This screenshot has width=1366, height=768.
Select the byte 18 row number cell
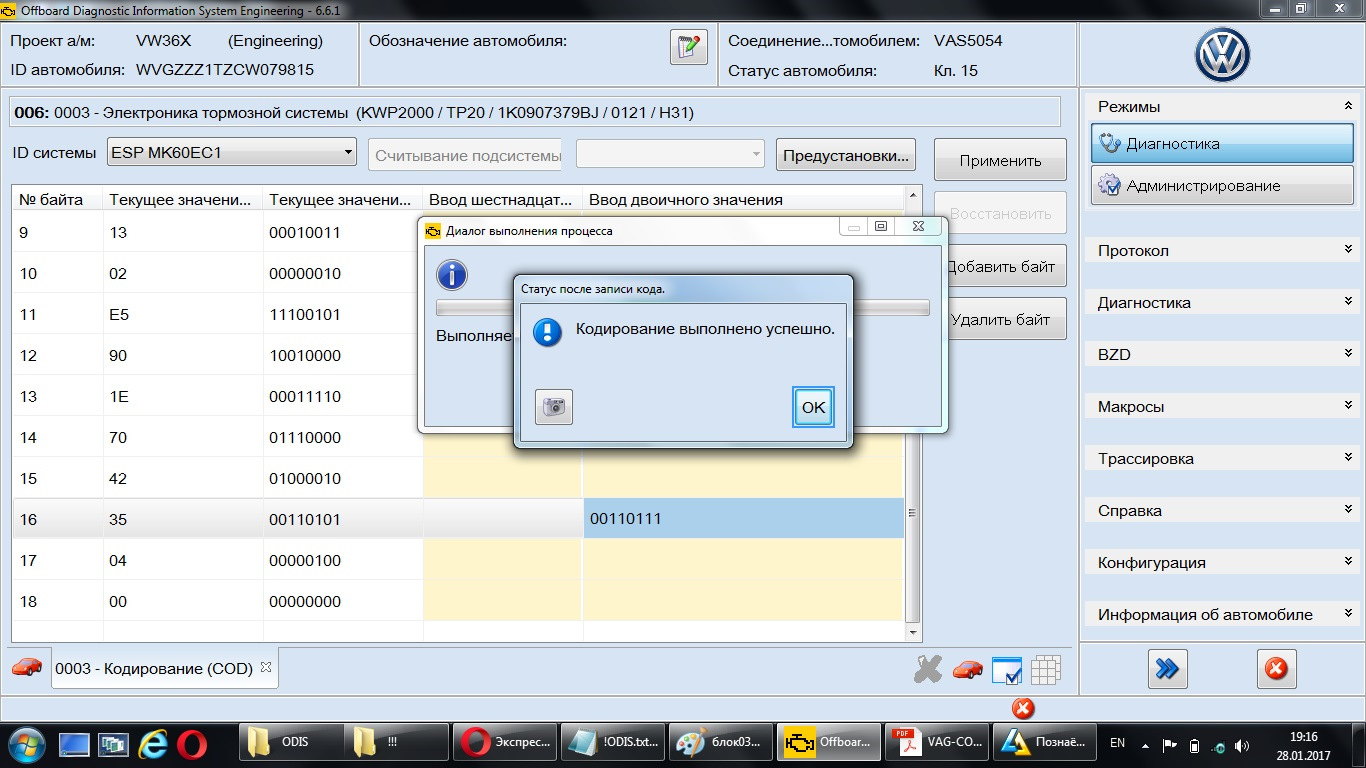pos(57,601)
